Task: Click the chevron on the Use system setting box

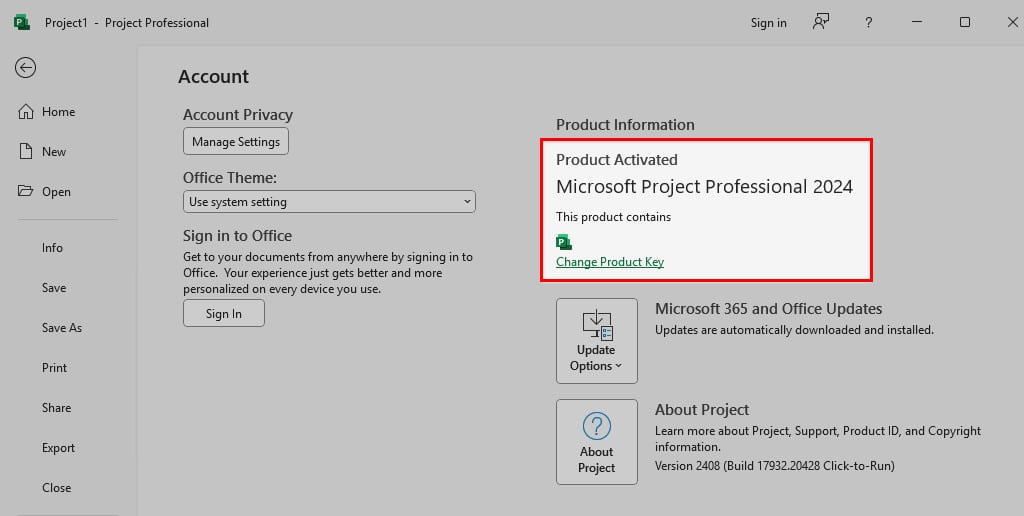Action: (467, 201)
